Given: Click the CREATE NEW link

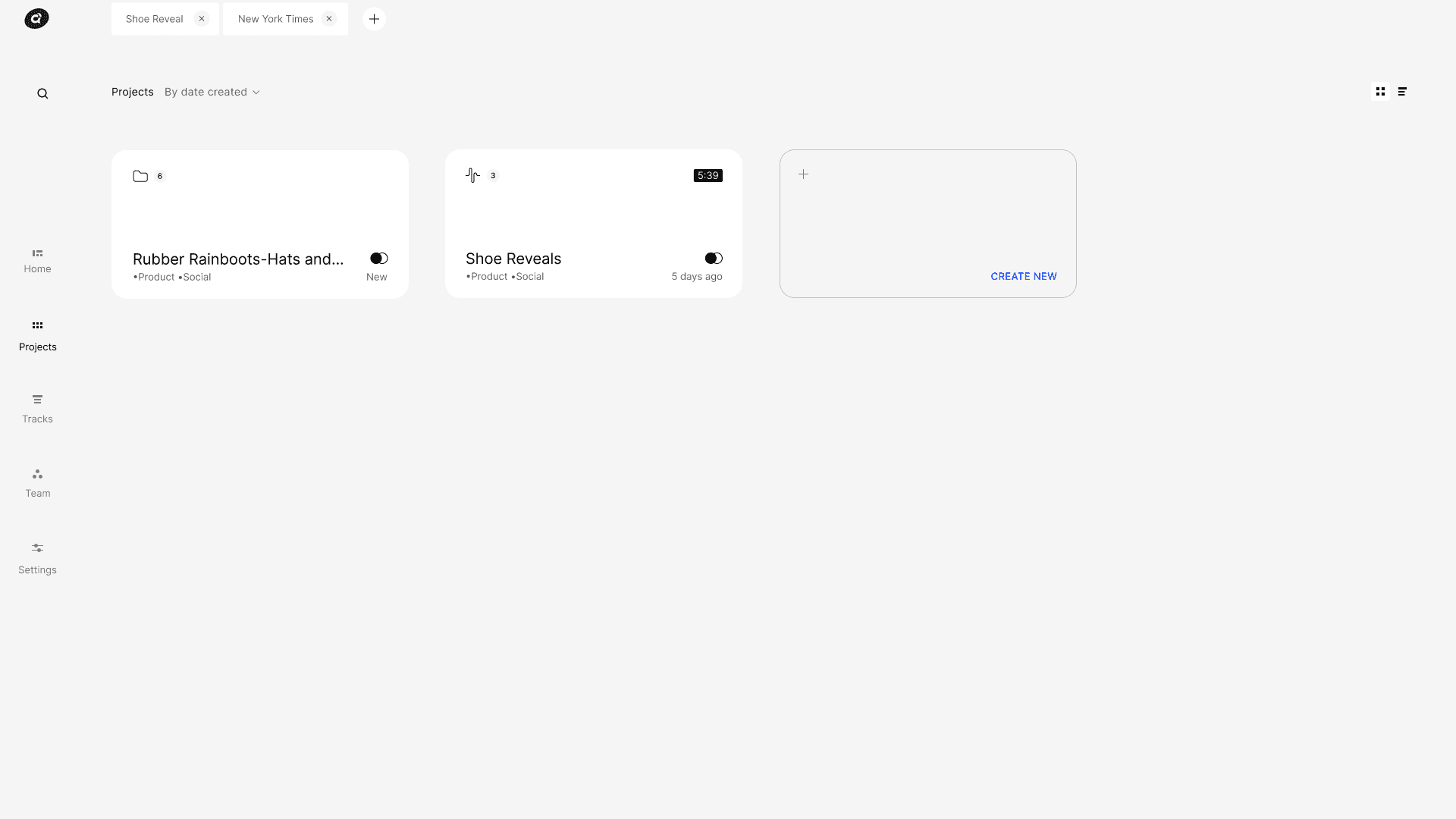Looking at the screenshot, I should tap(1023, 276).
